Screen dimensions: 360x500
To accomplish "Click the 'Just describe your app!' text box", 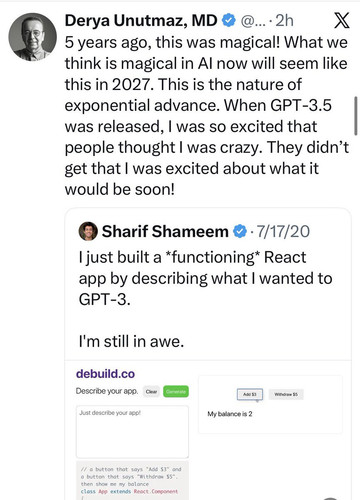I will point(132,432).
